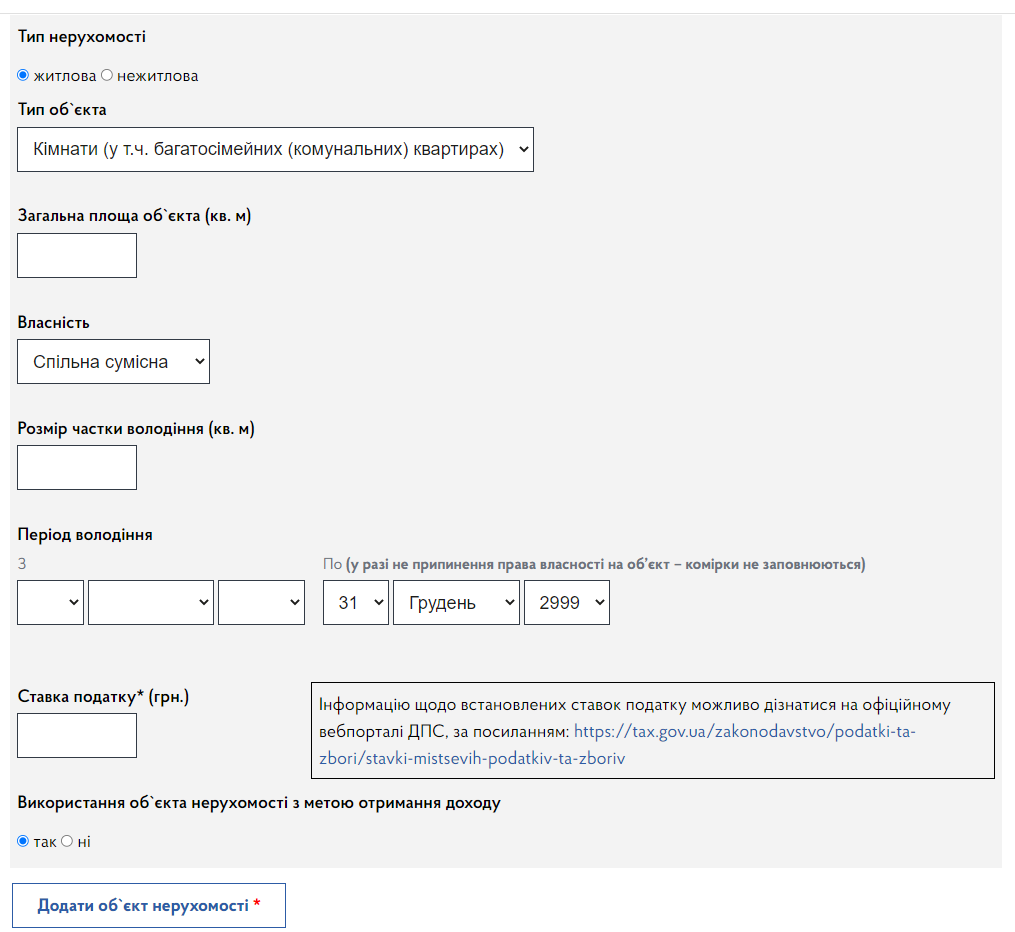The width and height of the screenshot is (1015, 932).
Task: Open the end month 'Грудень' dropdown
Action: click(456, 602)
